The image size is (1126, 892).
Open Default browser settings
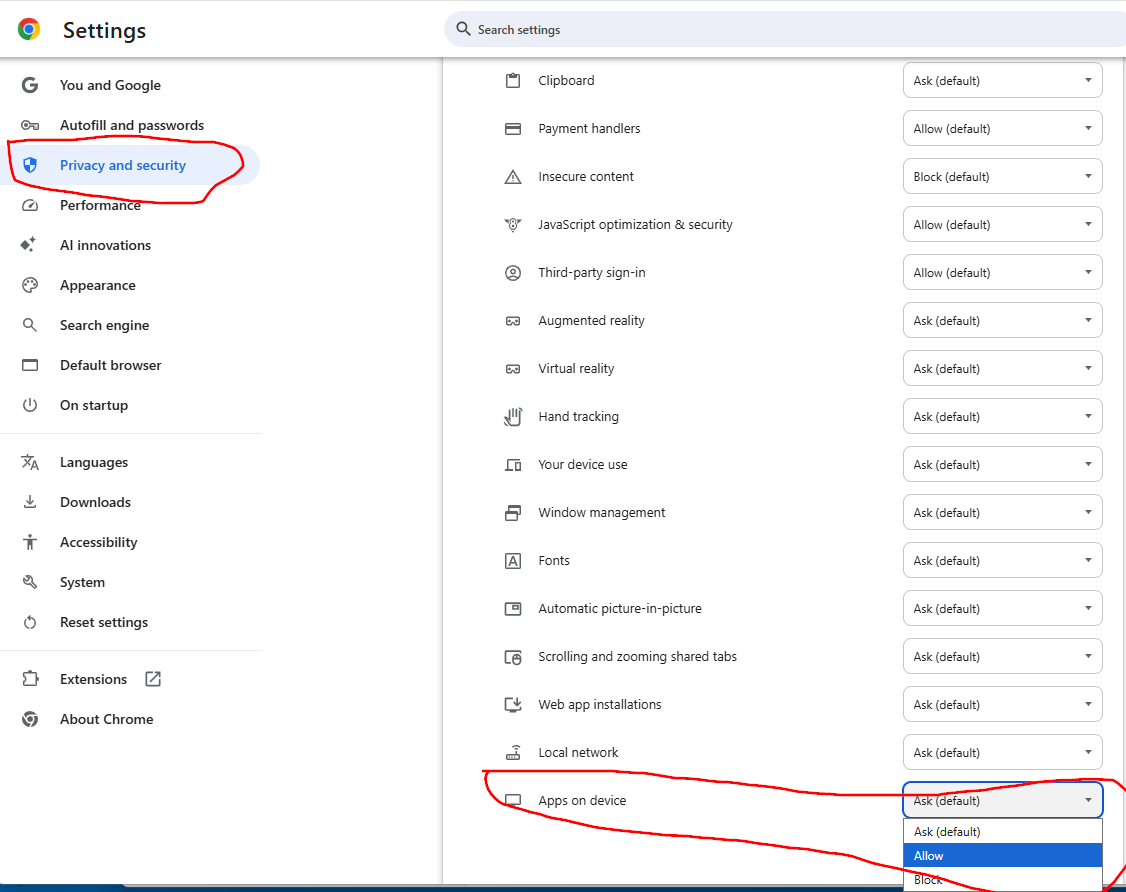(111, 366)
